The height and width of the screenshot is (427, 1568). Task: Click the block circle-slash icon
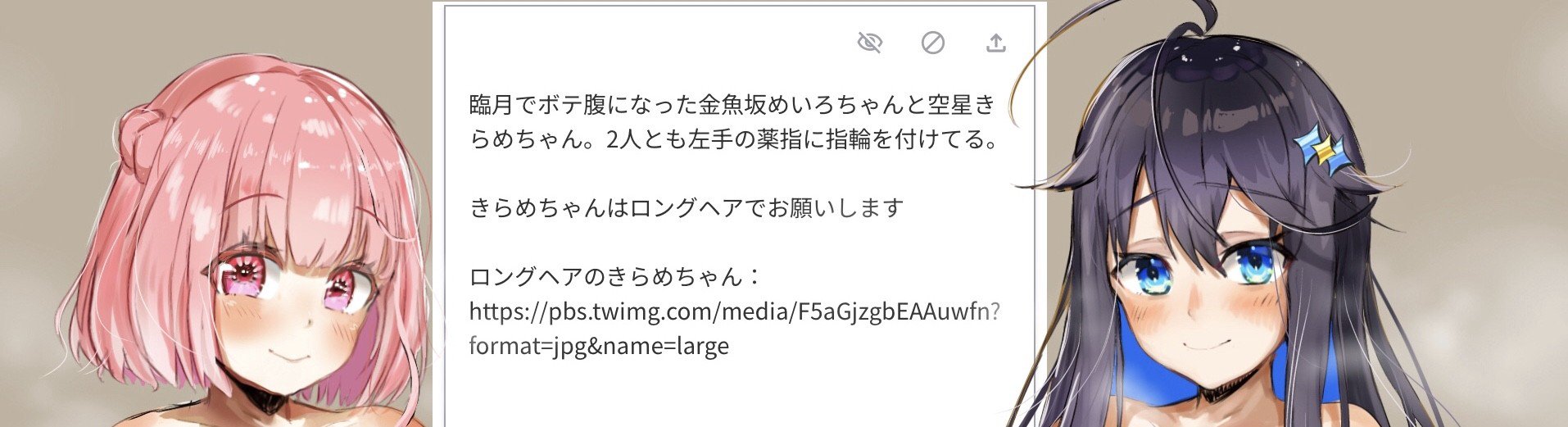(932, 43)
